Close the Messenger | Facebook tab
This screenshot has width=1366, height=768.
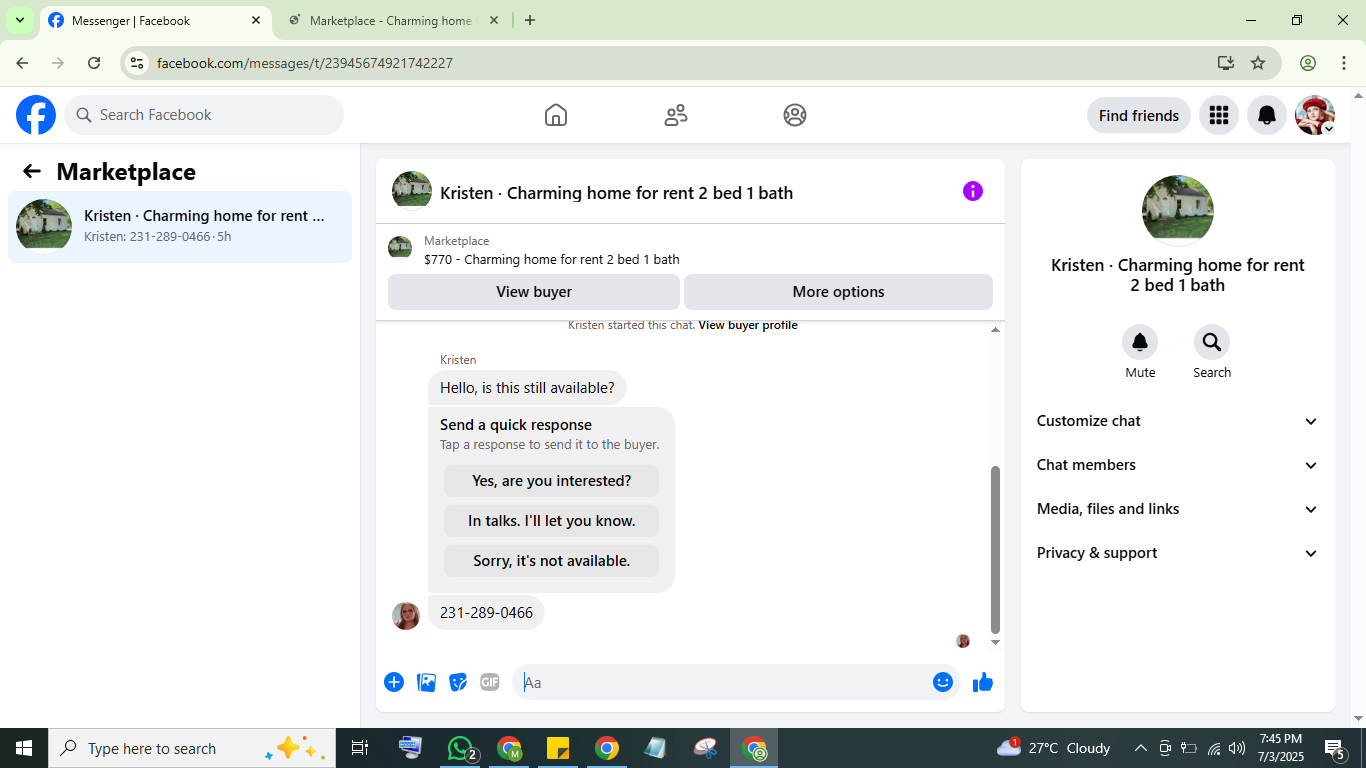[x=256, y=20]
